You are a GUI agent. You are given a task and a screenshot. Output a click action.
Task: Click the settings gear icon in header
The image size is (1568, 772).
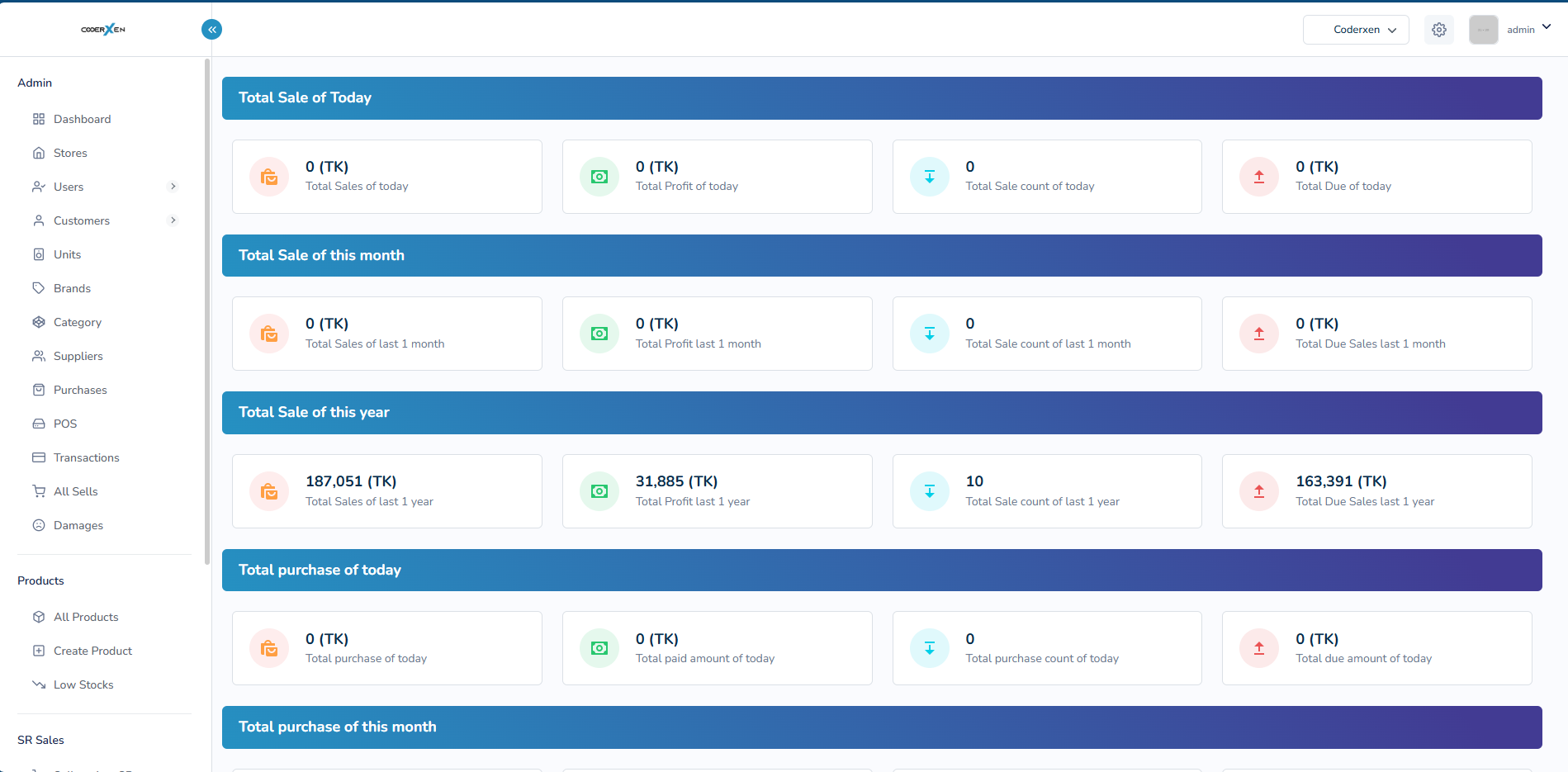point(1438,30)
